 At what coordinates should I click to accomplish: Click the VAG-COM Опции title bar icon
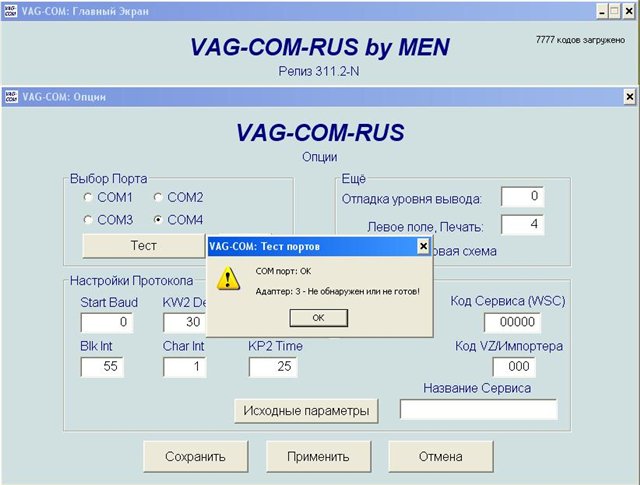(x=11, y=97)
